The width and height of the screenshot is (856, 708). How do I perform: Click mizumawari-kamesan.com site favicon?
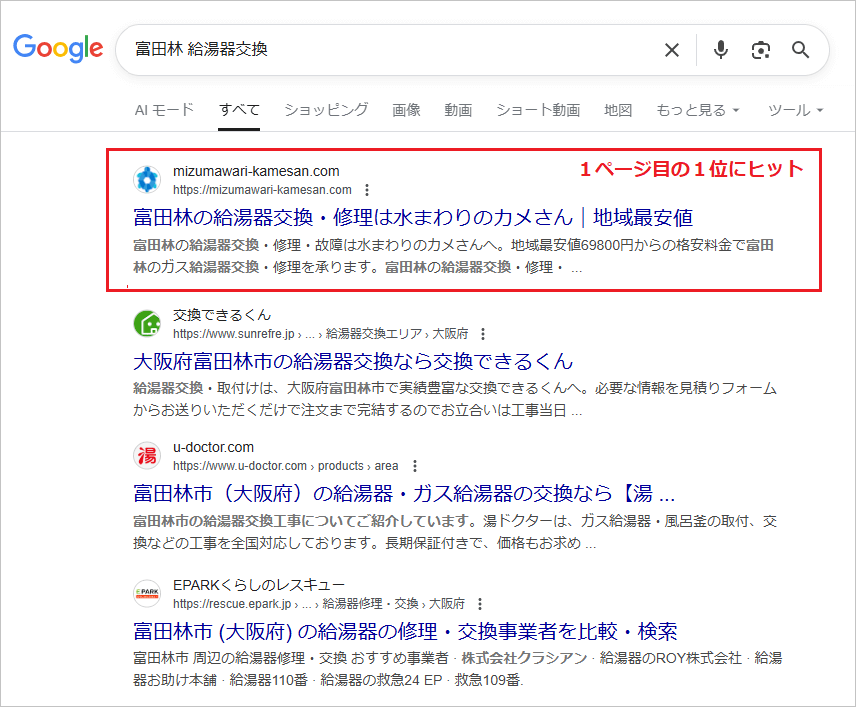[x=148, y=180]
